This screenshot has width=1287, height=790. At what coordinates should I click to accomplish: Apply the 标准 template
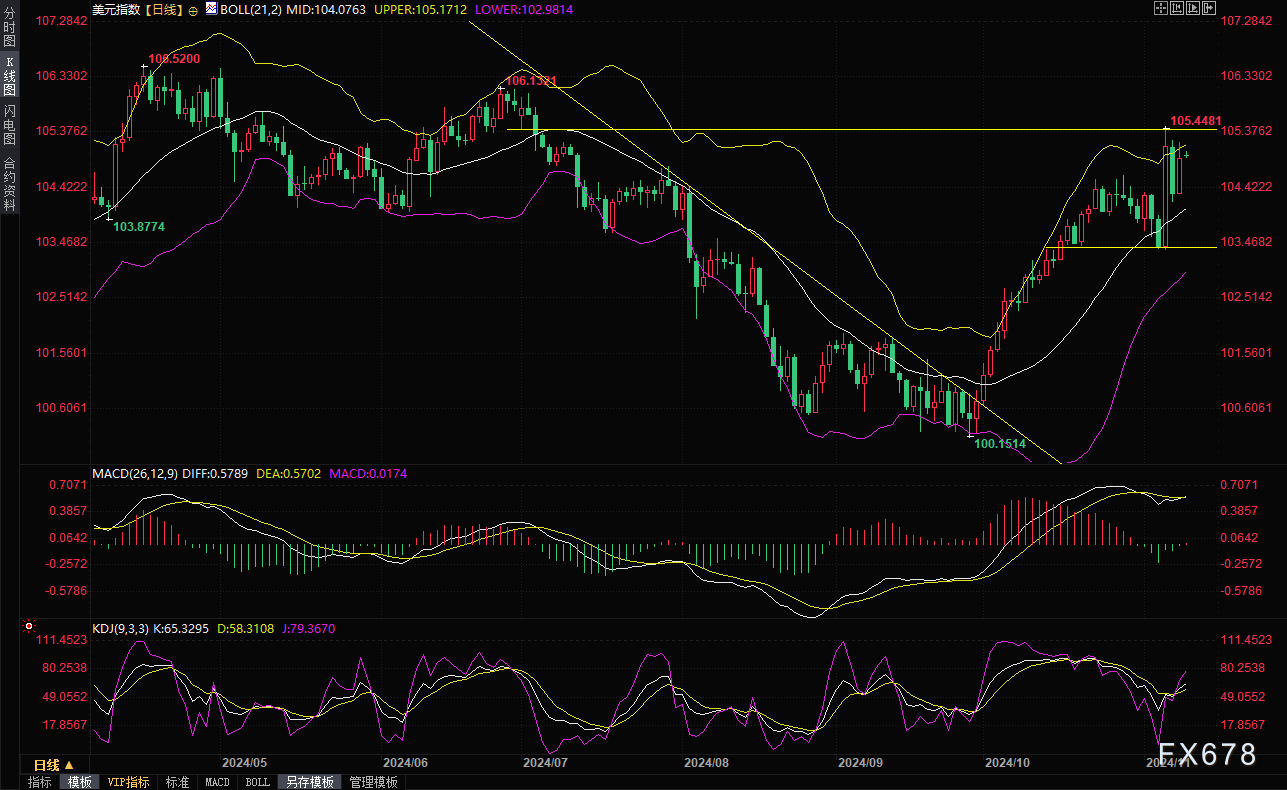tap(177, 782)
